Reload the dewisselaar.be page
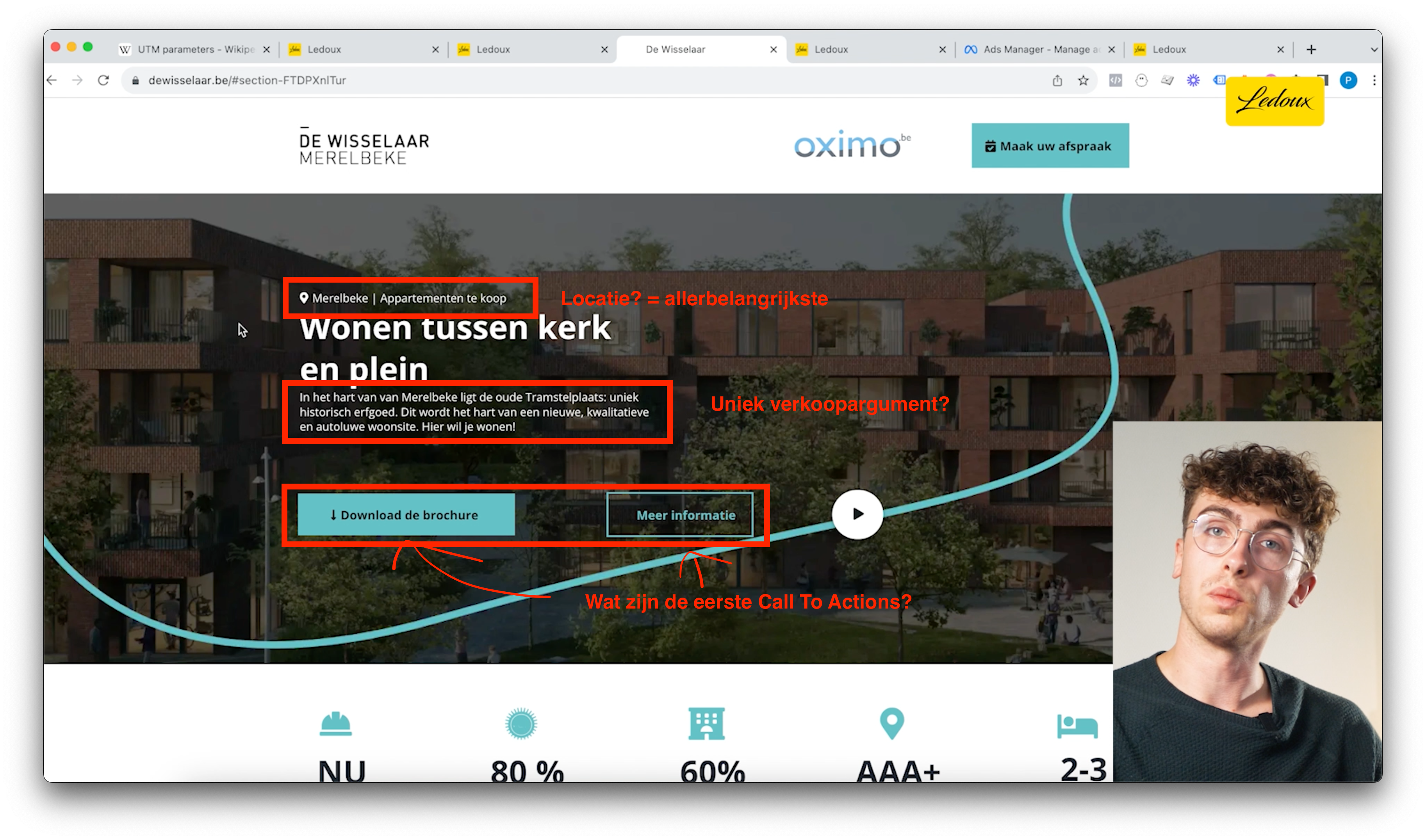This screenshot has height=840, width=1426. 103,80
